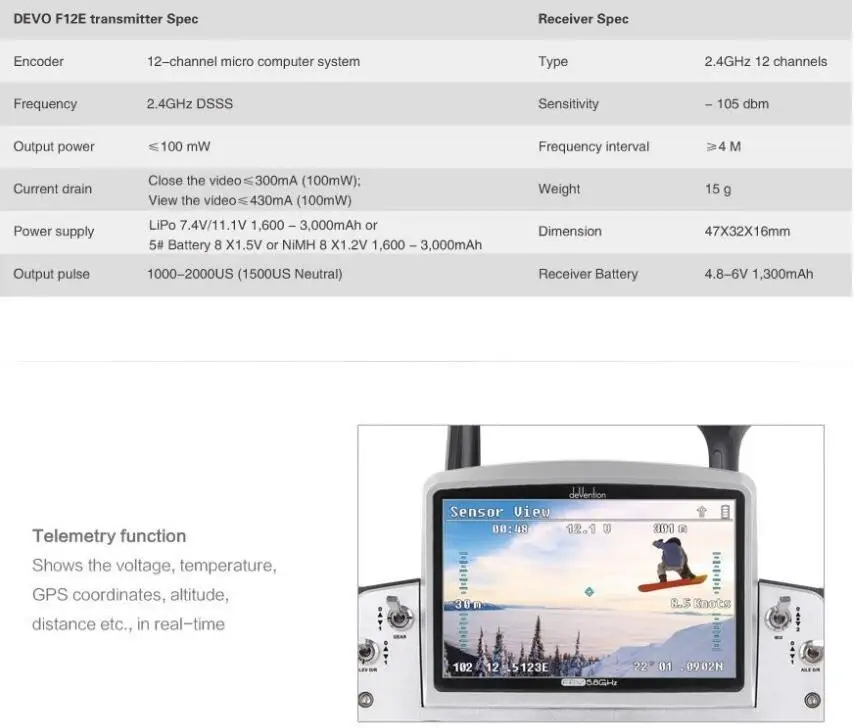Click '2.4GHz 12 channels' value
Image resolution: width=854 pixels, height=728 pixels.
pyautogui.click(x=766, y=62)
